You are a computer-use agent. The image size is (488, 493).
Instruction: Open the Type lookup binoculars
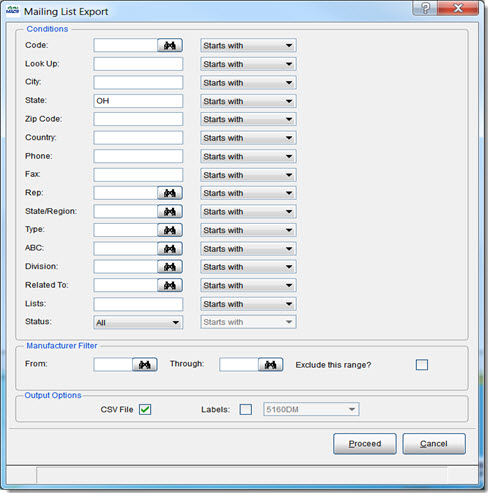coord(170,230)
